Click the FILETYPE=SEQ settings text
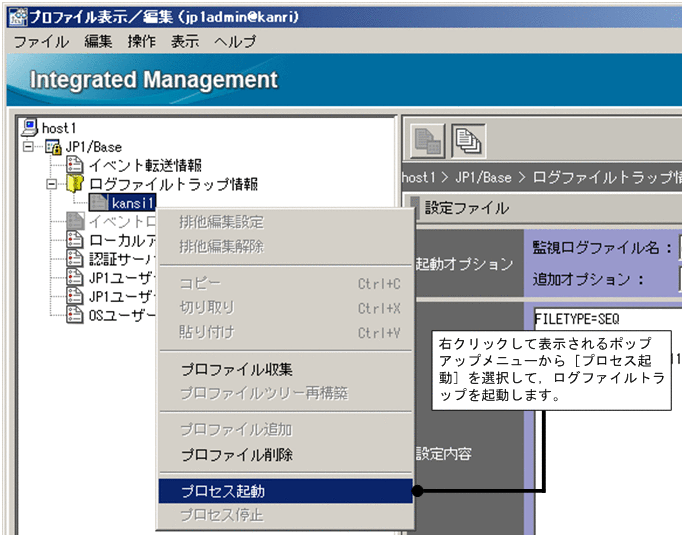The height and width of the screenshot is (539, 685). tap(577, 319)
